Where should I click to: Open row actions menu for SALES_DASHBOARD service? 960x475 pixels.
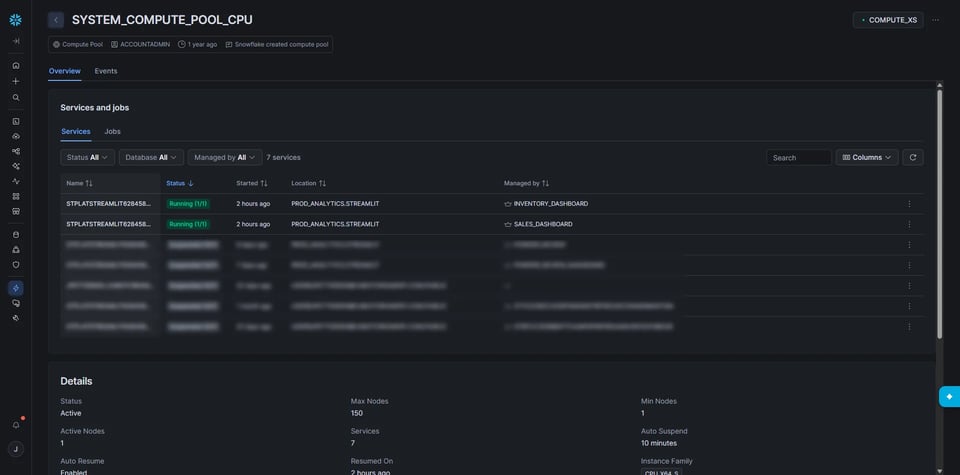point(909,224)
